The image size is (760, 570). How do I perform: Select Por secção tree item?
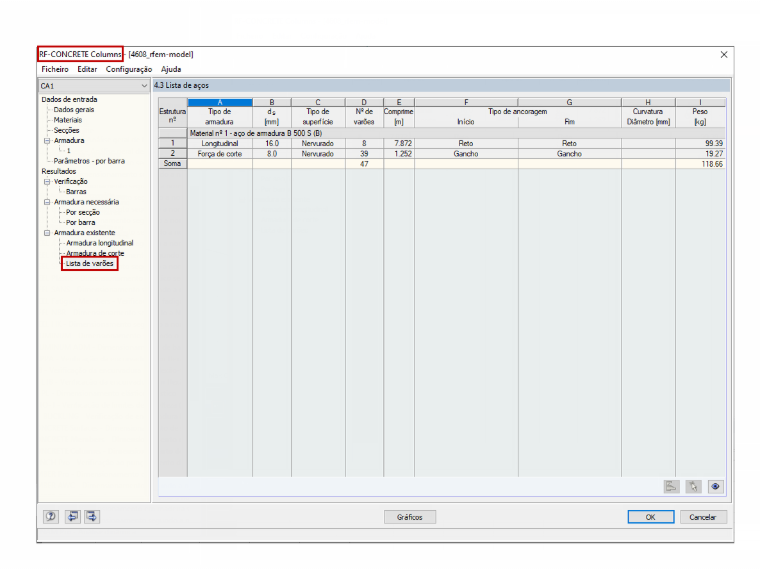(x=83, y=212)
